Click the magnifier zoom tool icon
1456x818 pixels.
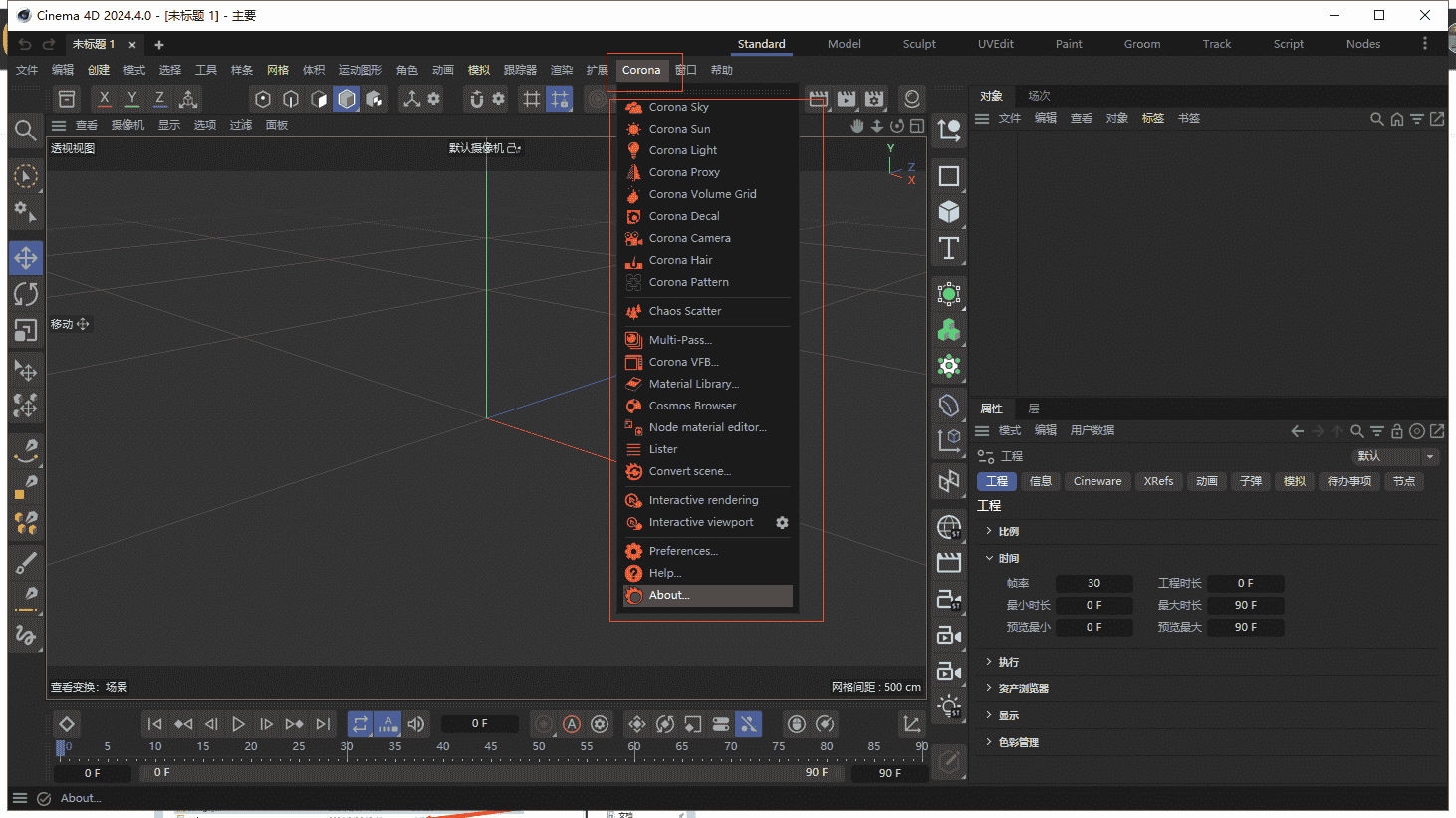point(26,131)
